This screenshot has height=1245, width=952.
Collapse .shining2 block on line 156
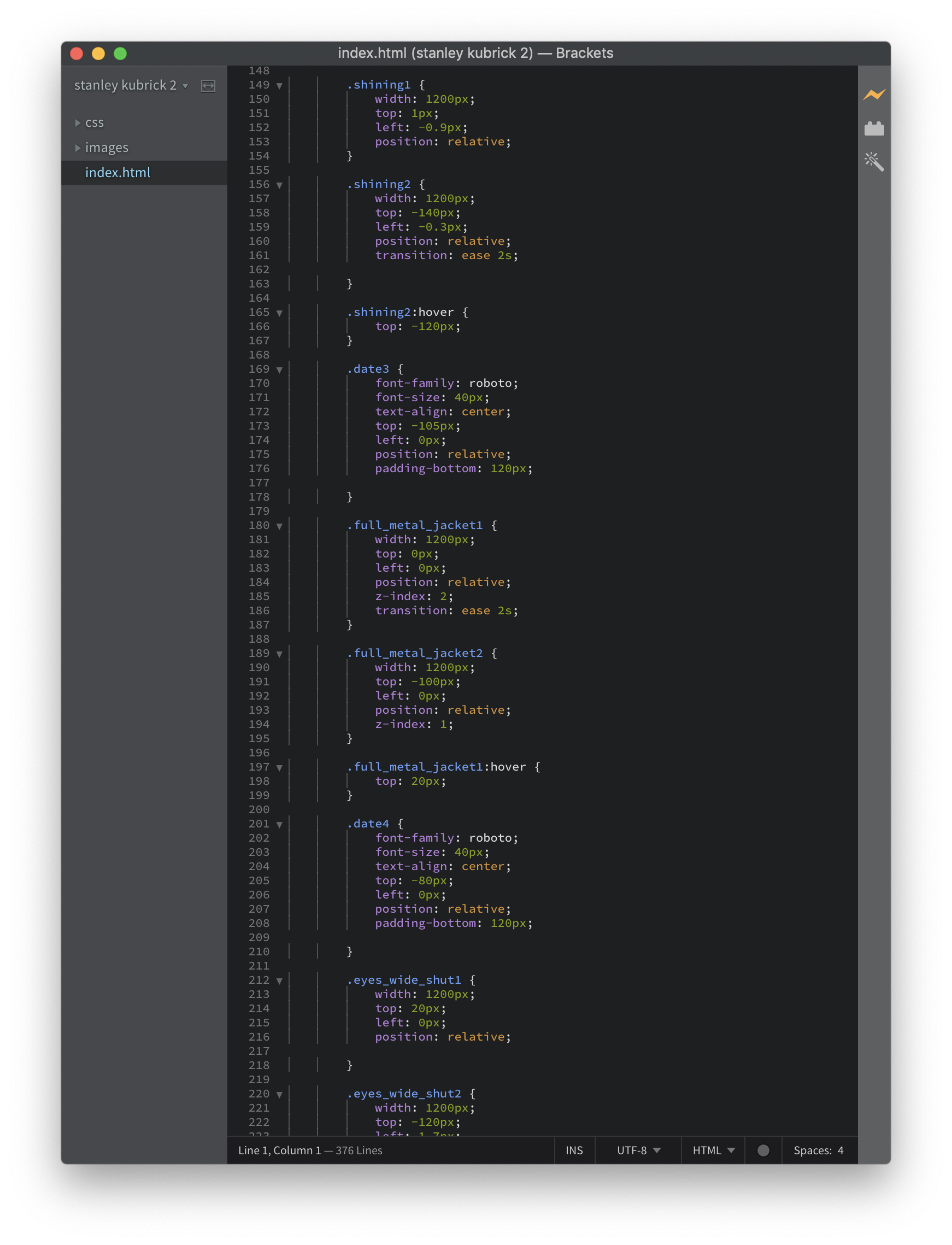coord(279,185)
